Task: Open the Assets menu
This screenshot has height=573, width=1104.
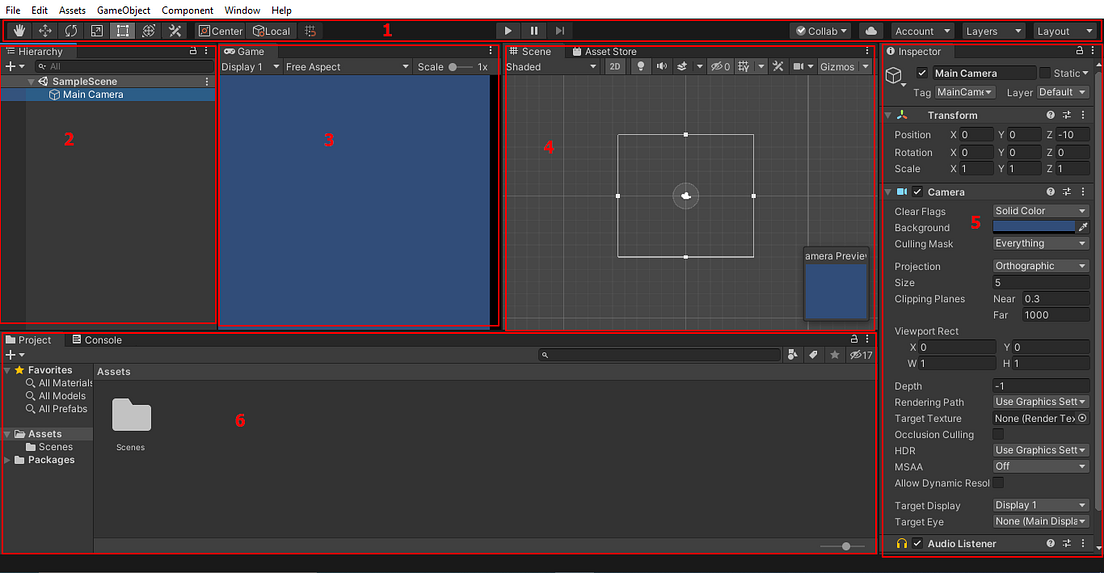Action: tap(72, 10)
